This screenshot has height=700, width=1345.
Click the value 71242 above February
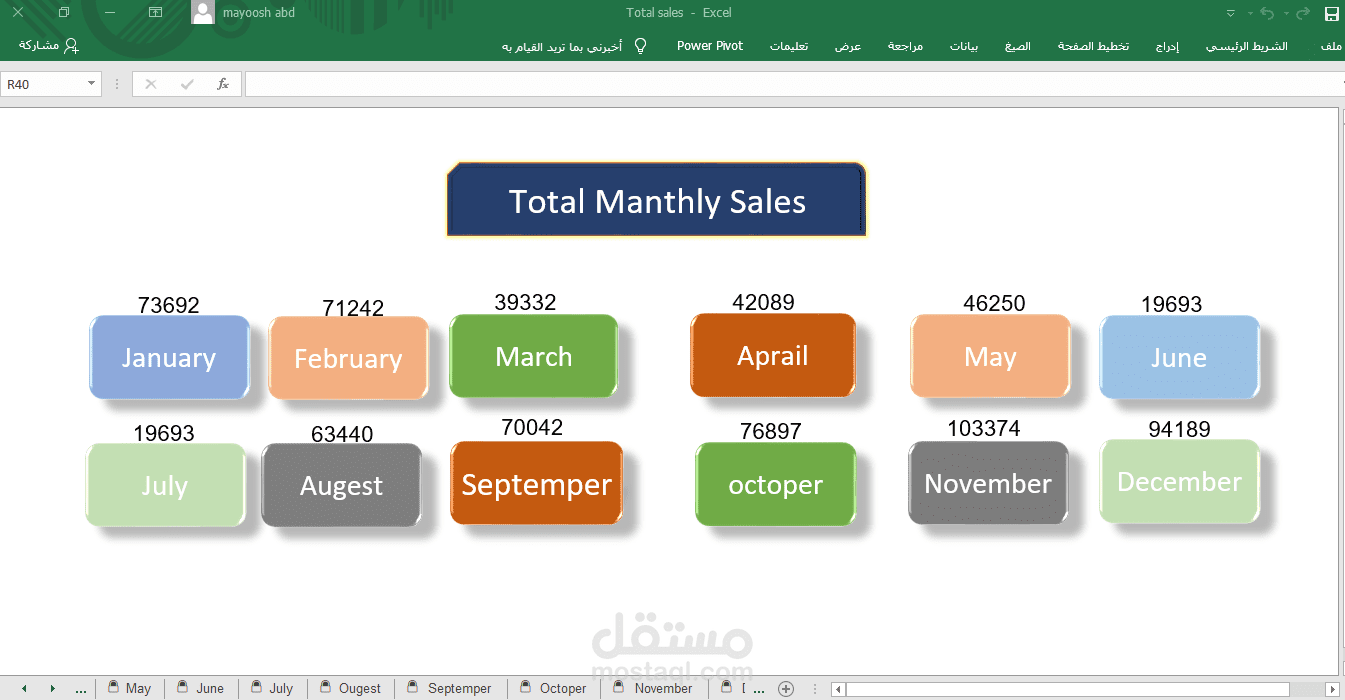point(353,308)
